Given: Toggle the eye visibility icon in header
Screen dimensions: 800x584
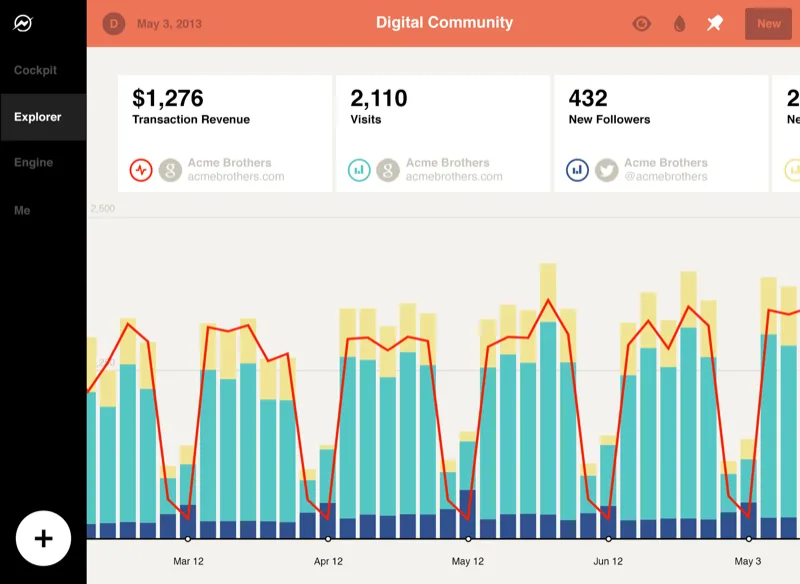Looking at the screenshot, I should [641, 23].
